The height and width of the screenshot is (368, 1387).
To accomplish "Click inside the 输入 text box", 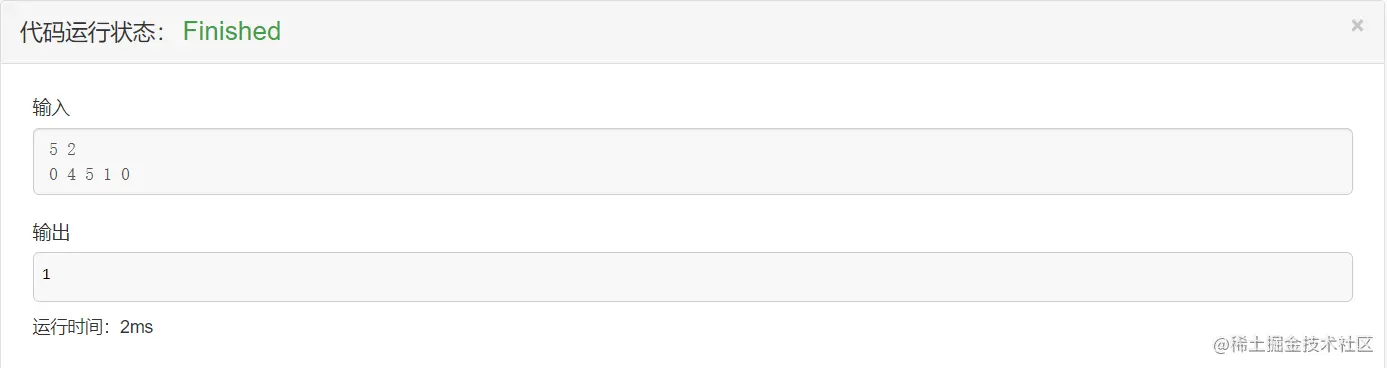I will pos(692,161).
